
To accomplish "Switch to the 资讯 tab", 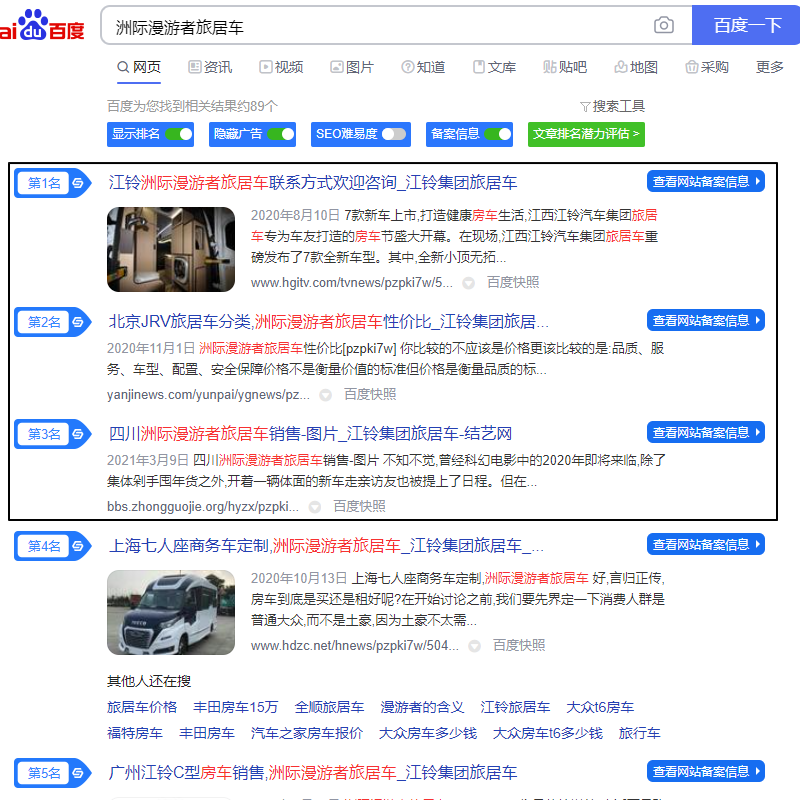I will 210,67.
